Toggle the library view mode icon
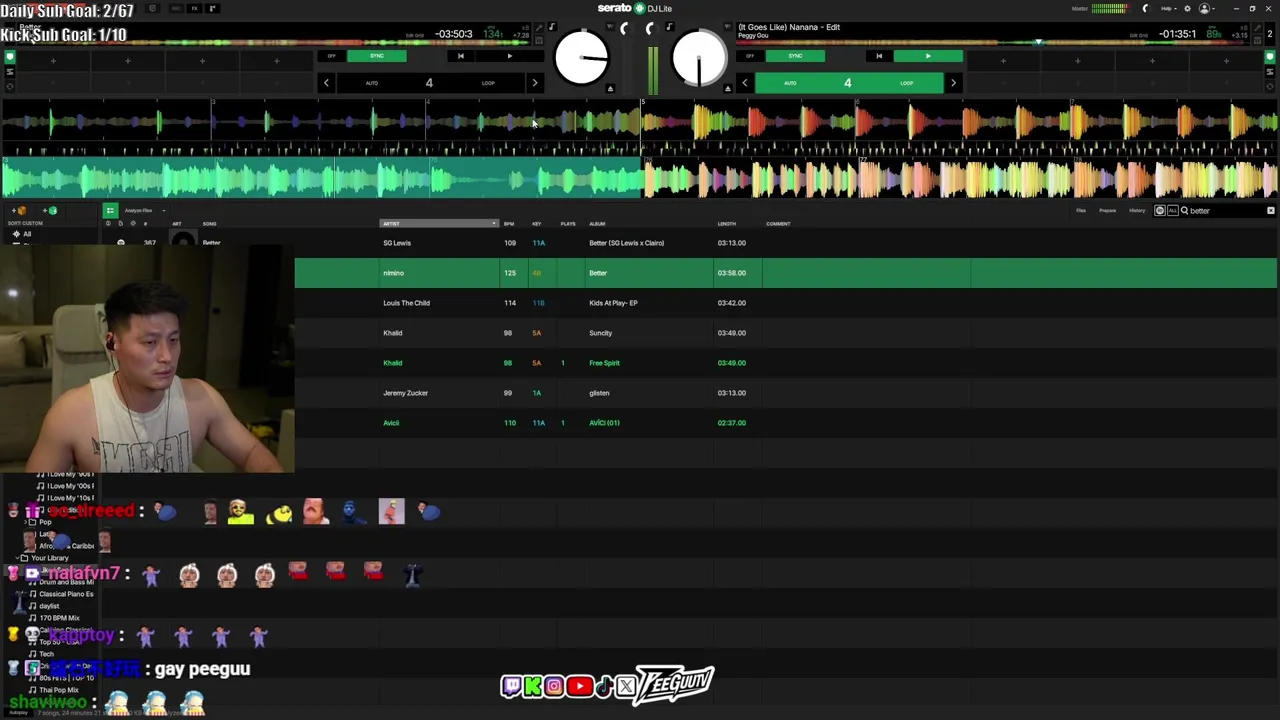 pos(110,210)
